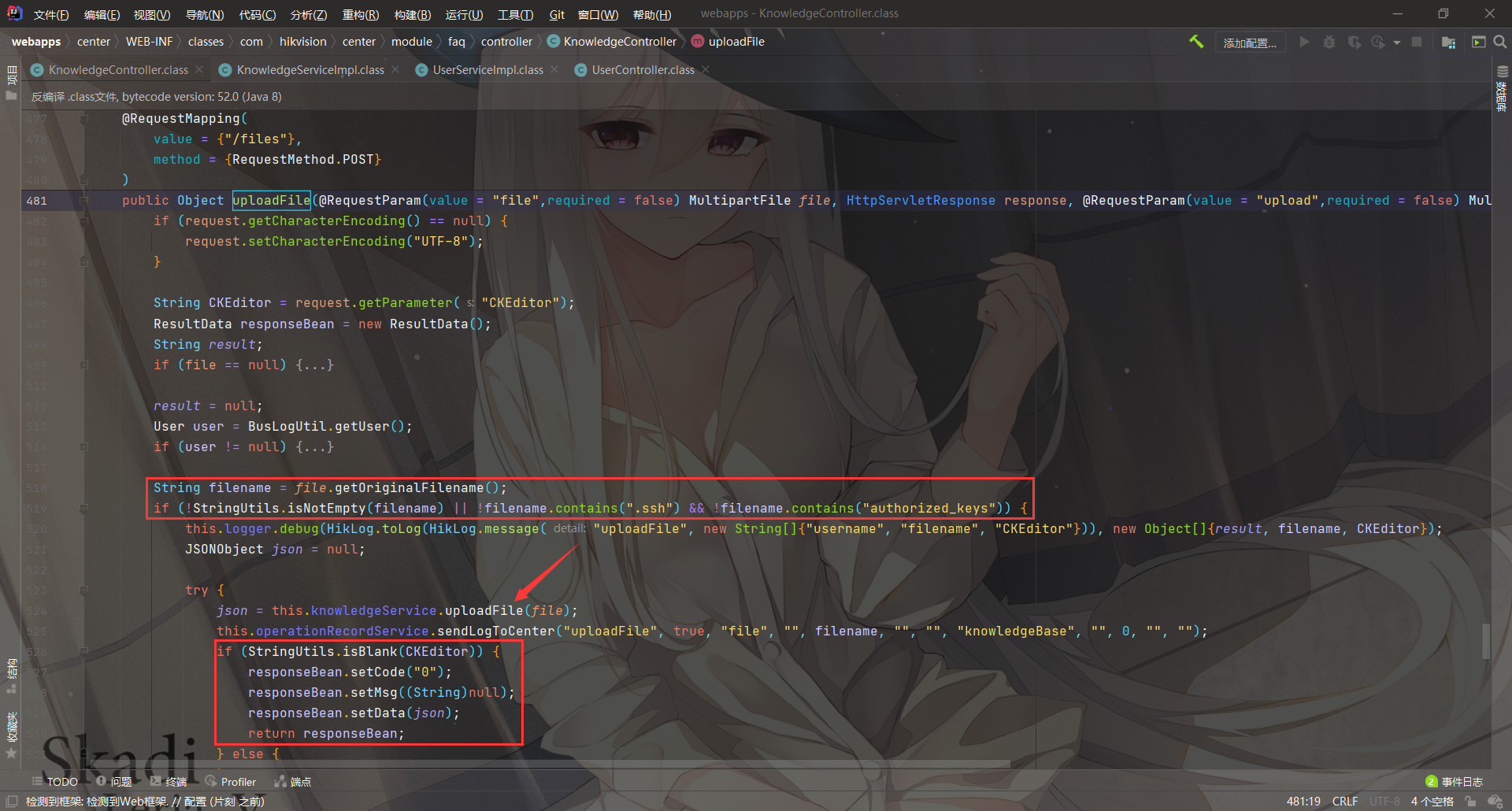
Task: Open the Profiler tool window
Action: (x=230, y=782)
